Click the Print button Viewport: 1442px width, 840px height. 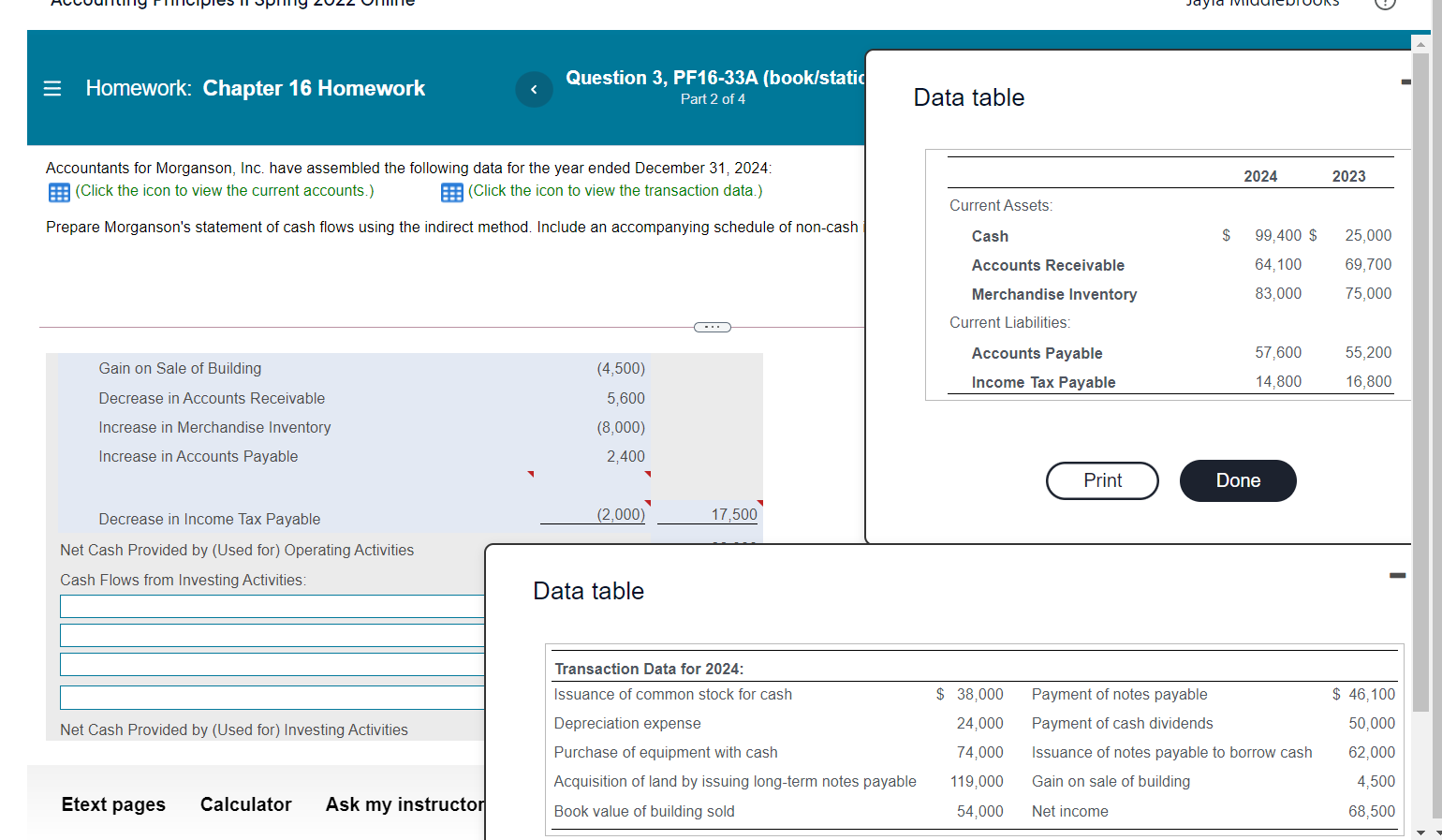[x=1102, y=480]
